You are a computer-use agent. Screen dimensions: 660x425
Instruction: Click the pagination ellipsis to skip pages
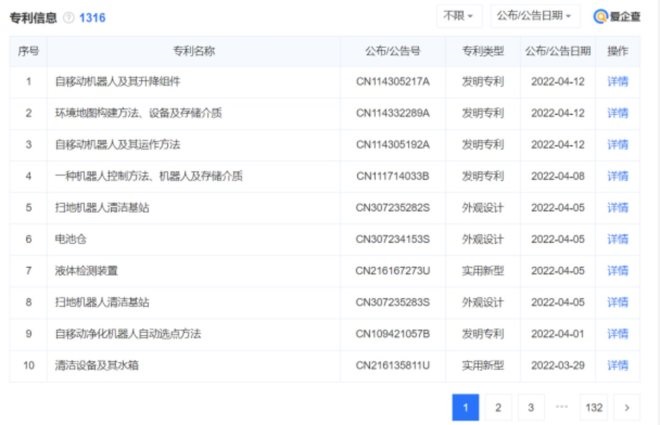pyautogui.click(x=562, y=407)
